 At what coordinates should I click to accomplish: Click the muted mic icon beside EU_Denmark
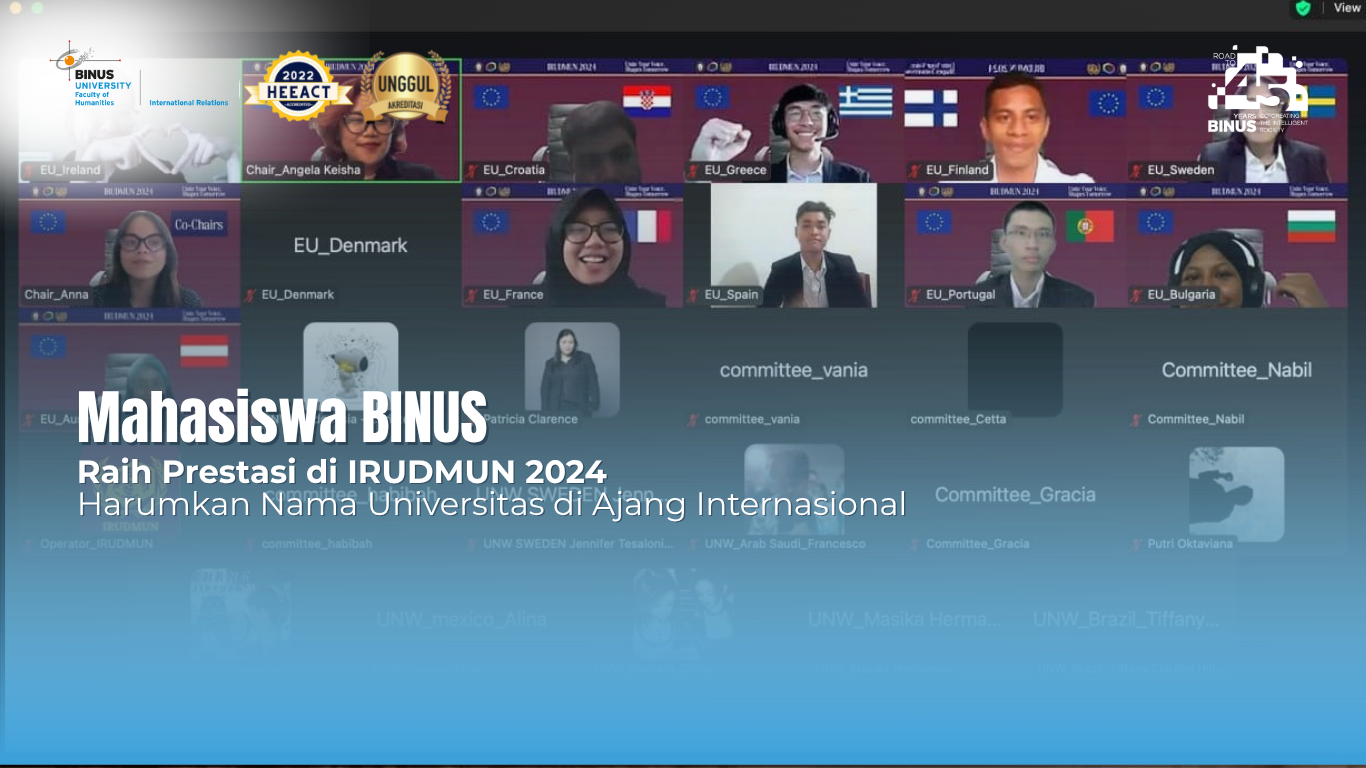pos(250,295)
